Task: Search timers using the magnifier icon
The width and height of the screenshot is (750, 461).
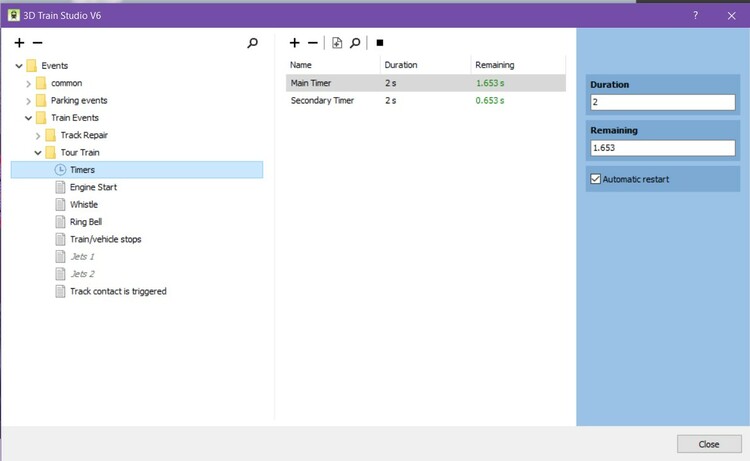Action: pyautogui.click(x=355, y=43)
